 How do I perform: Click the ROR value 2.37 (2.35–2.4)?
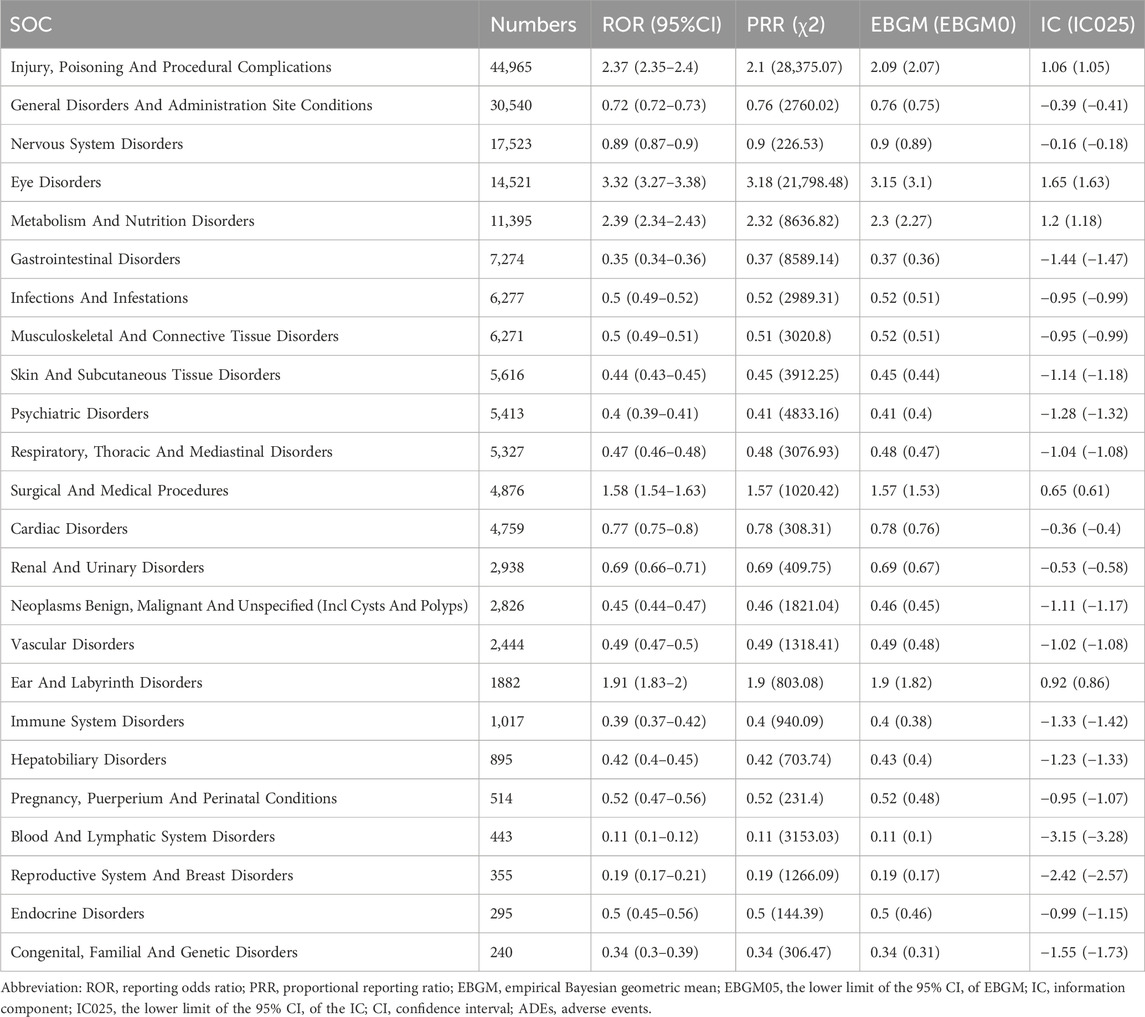pos(650,67)
